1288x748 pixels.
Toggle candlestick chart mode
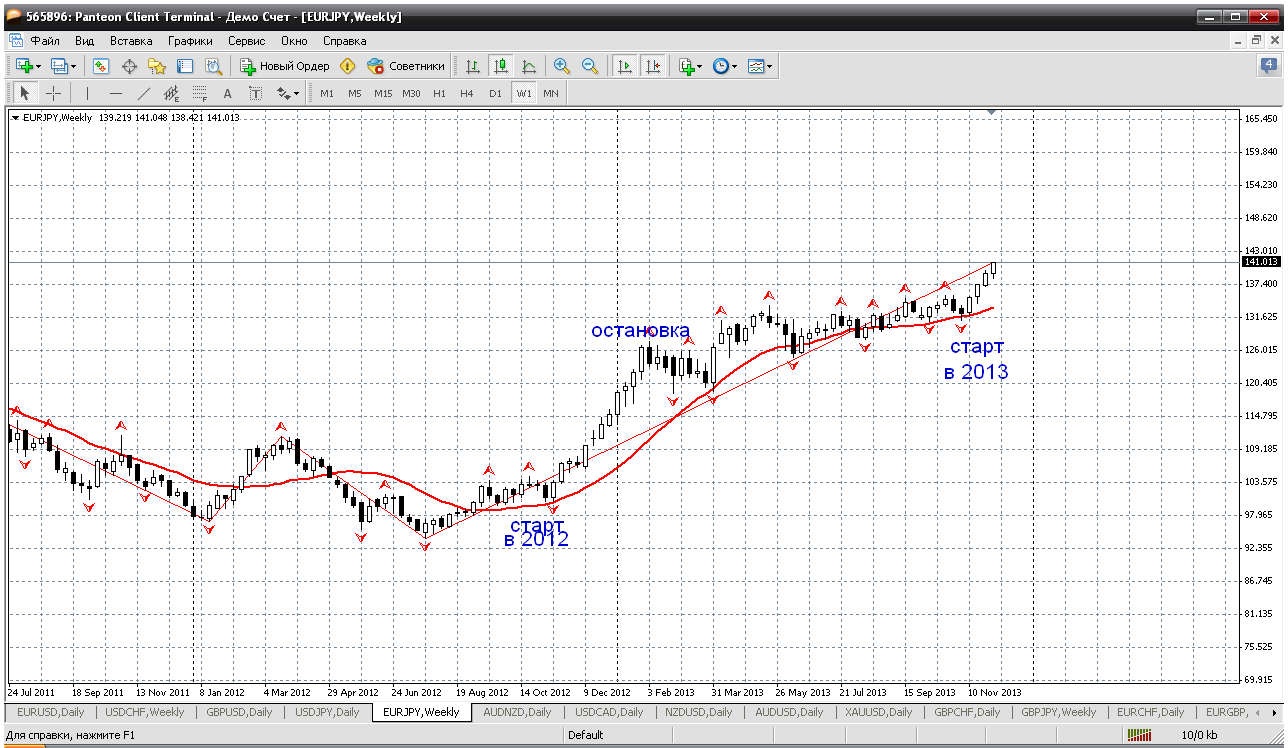[501, 66]
